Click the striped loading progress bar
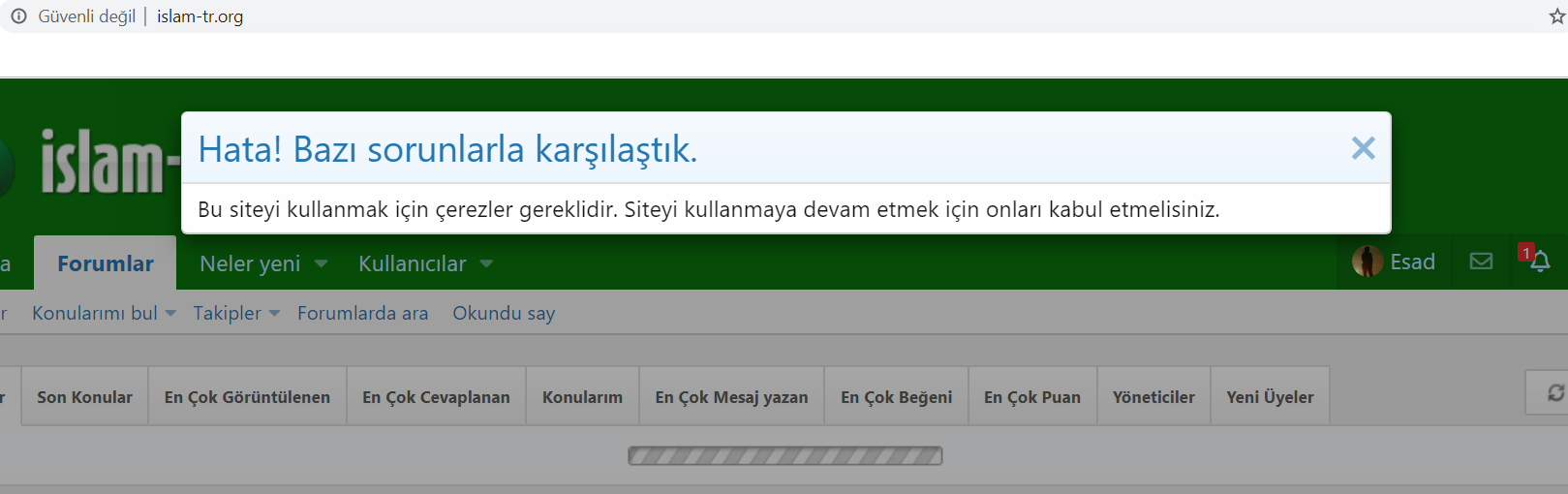Image resolution: width=1568 pixels, height=494 pixels. point(784,455)
